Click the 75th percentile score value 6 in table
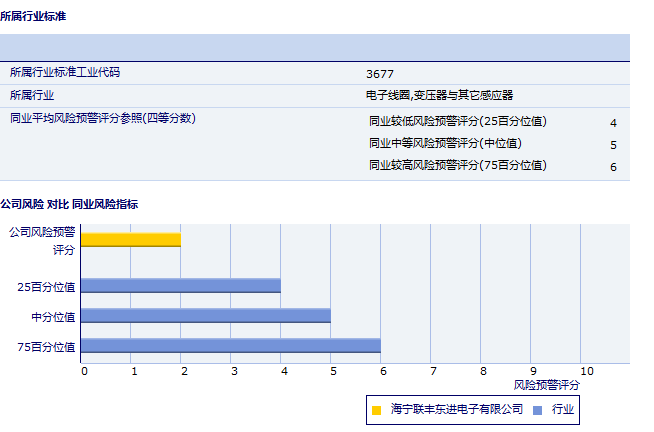 click(613, 167)
